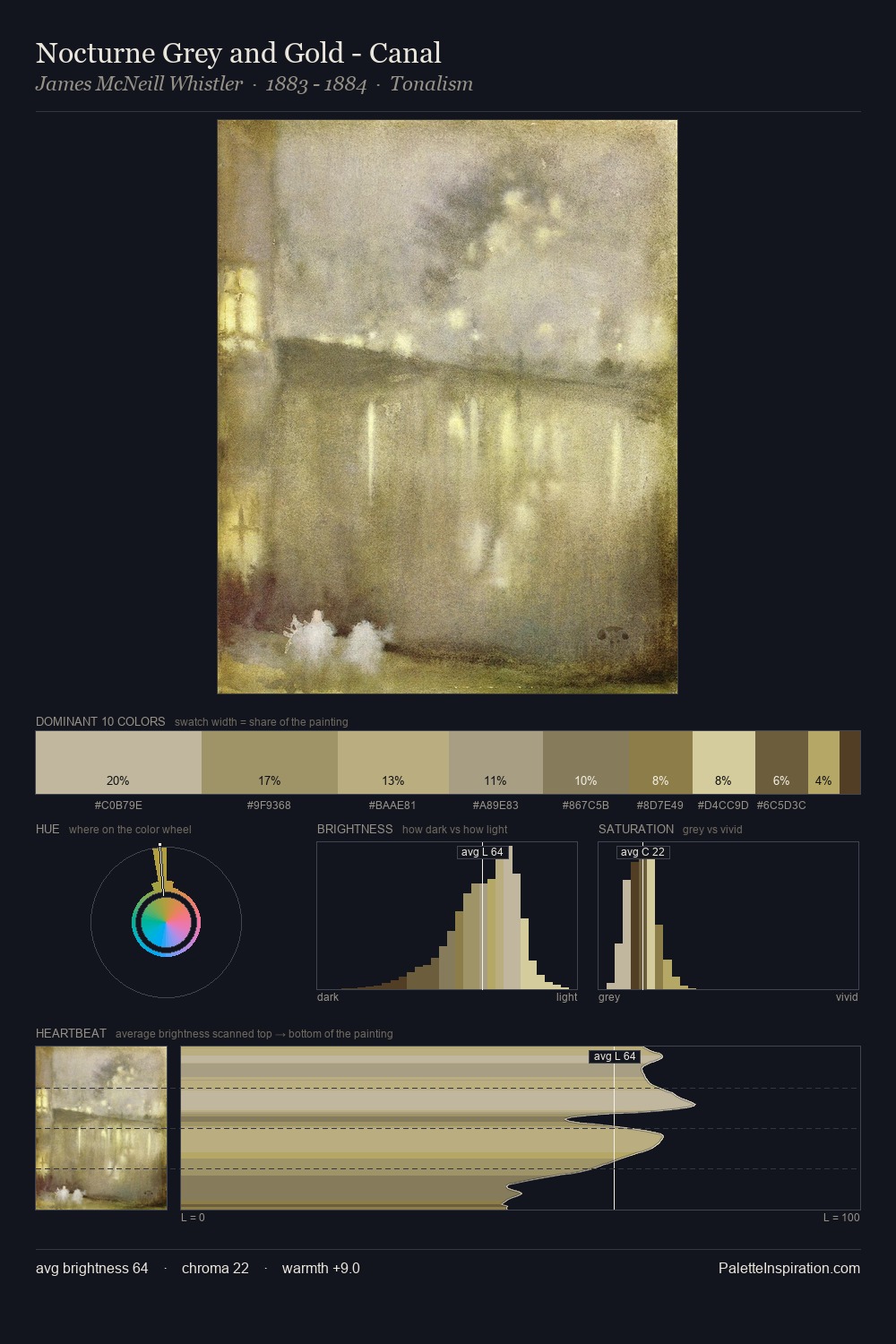Click the hex code #D4CC9D text

point(723,806)
